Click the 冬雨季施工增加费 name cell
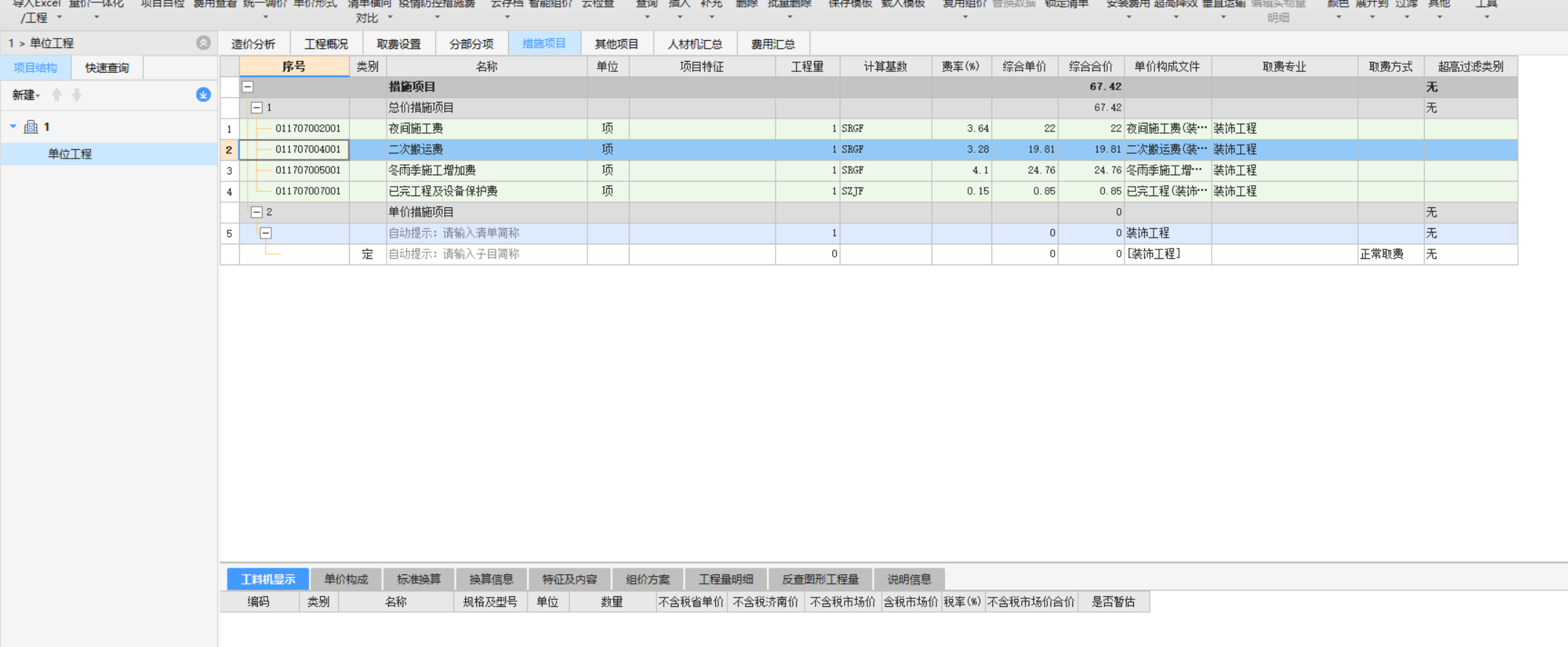Screen dimensions: 1568x647 487,171
